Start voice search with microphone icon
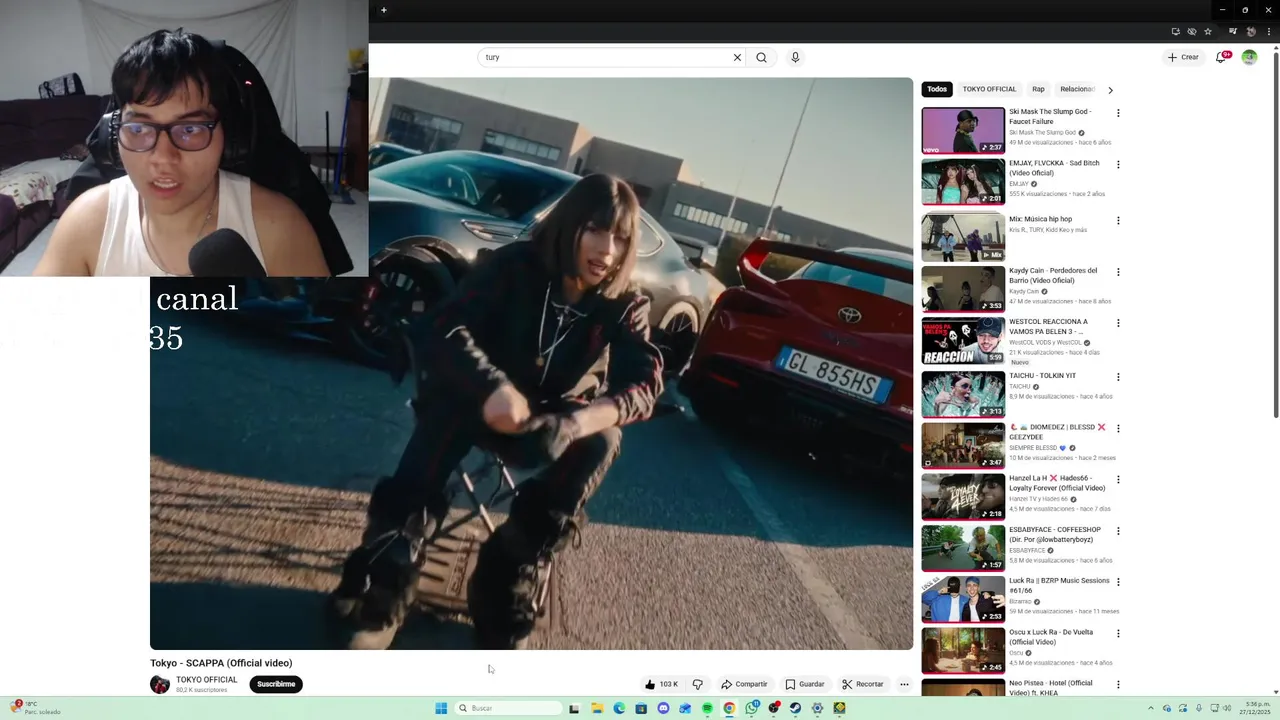 [795, 57]
